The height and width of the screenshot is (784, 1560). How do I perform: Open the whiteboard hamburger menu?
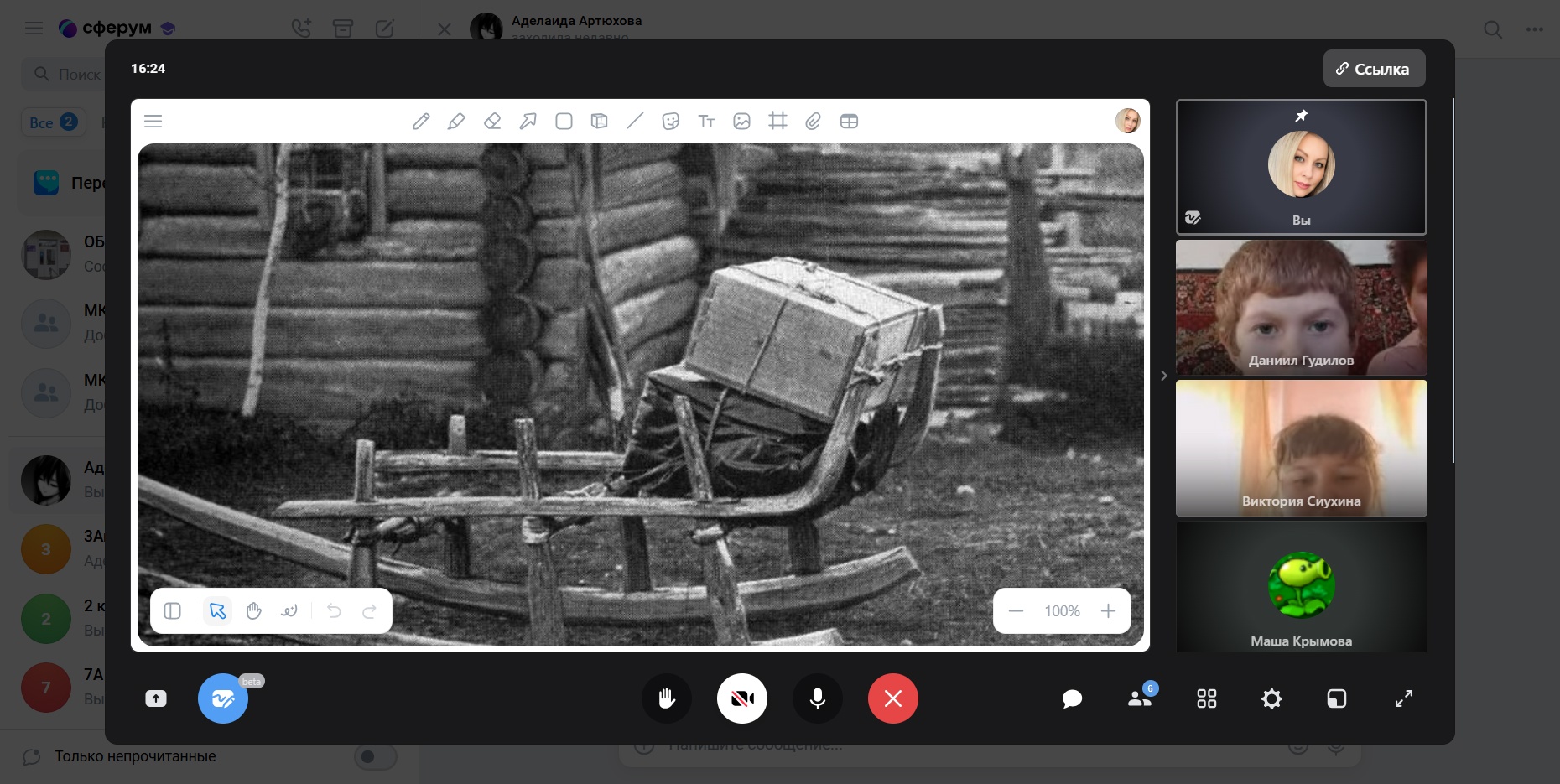[x=153, y=122]
